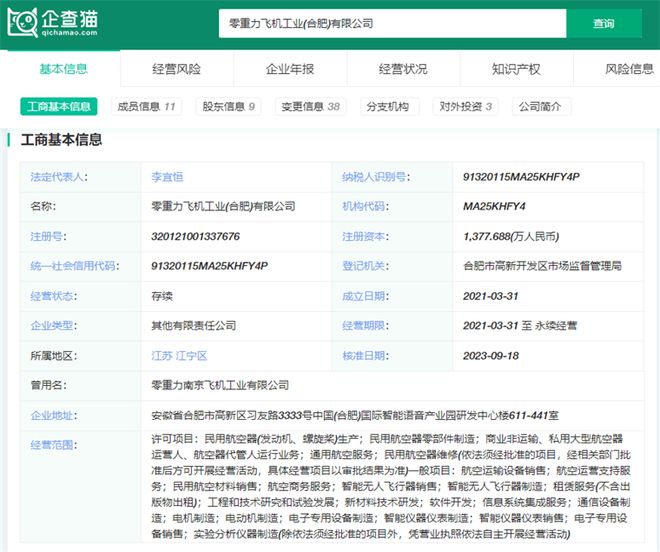Click organization code value MA25KHFY4
This screenshot has height=552, width=660.
494,206
